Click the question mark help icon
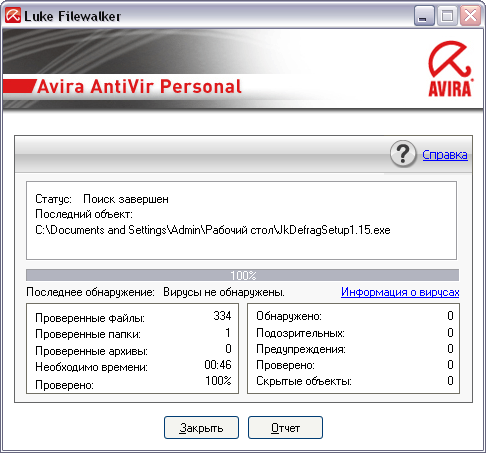The height and width of the screenshot is (453, 486). pyautogui.click(x=403, y=154)
